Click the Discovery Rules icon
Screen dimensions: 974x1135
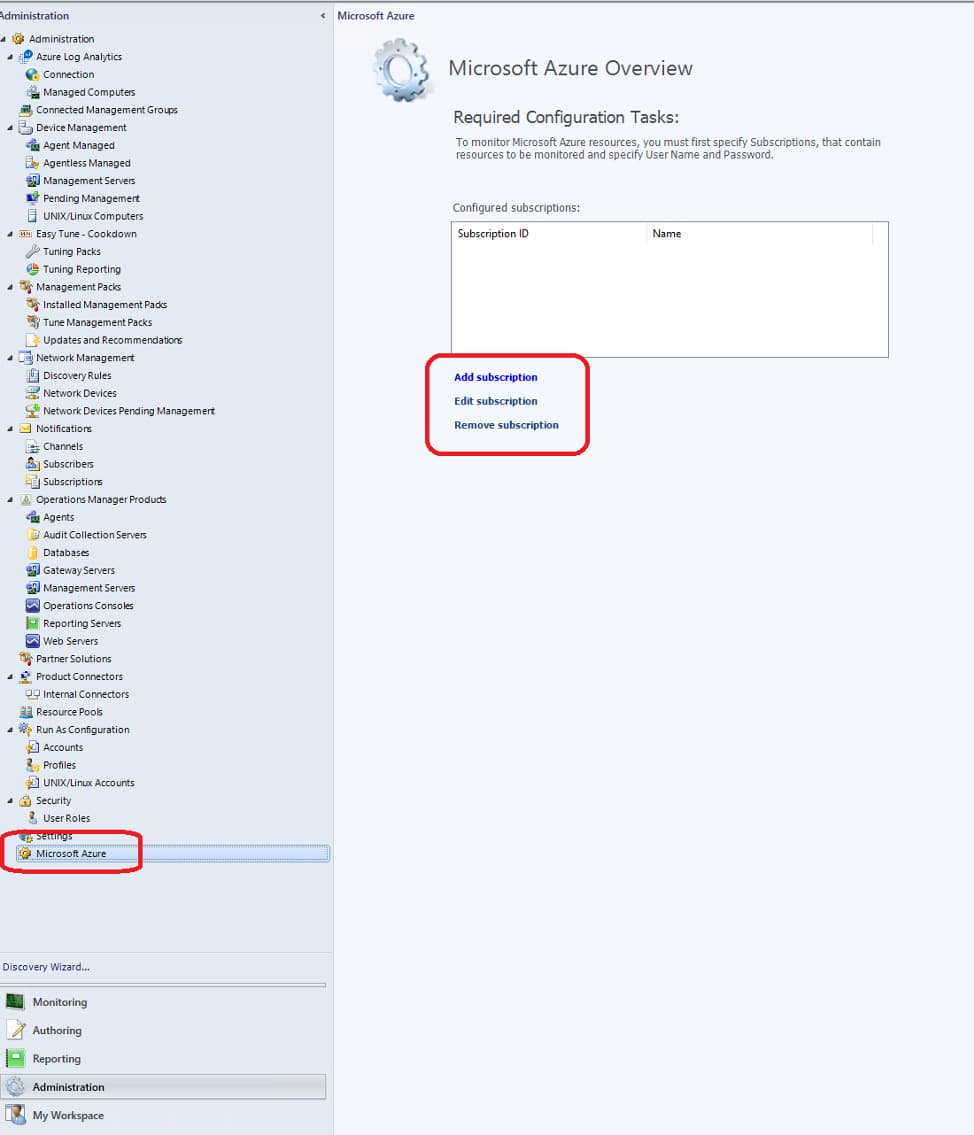pyautogui.click(x=32, y=376)
